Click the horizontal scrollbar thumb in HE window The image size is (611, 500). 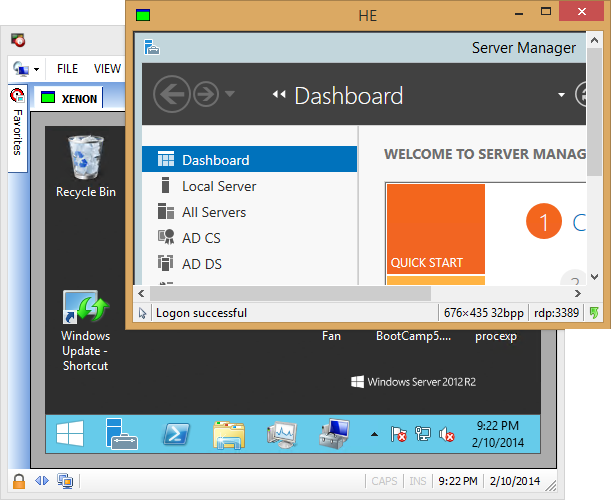point(290,293)
